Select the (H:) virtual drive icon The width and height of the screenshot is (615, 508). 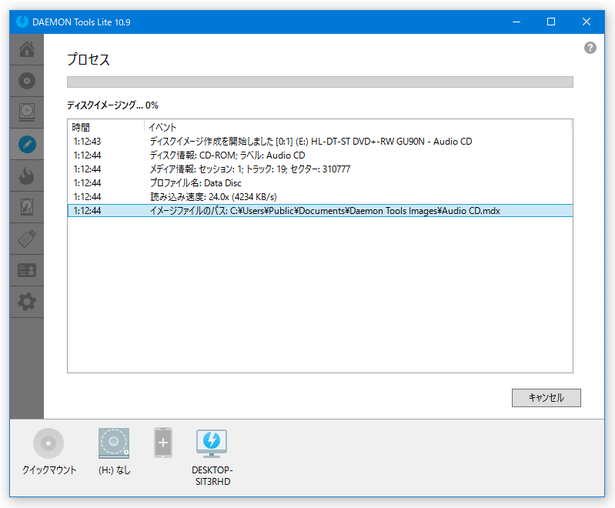pyautogui.click(x=114, y=443)
